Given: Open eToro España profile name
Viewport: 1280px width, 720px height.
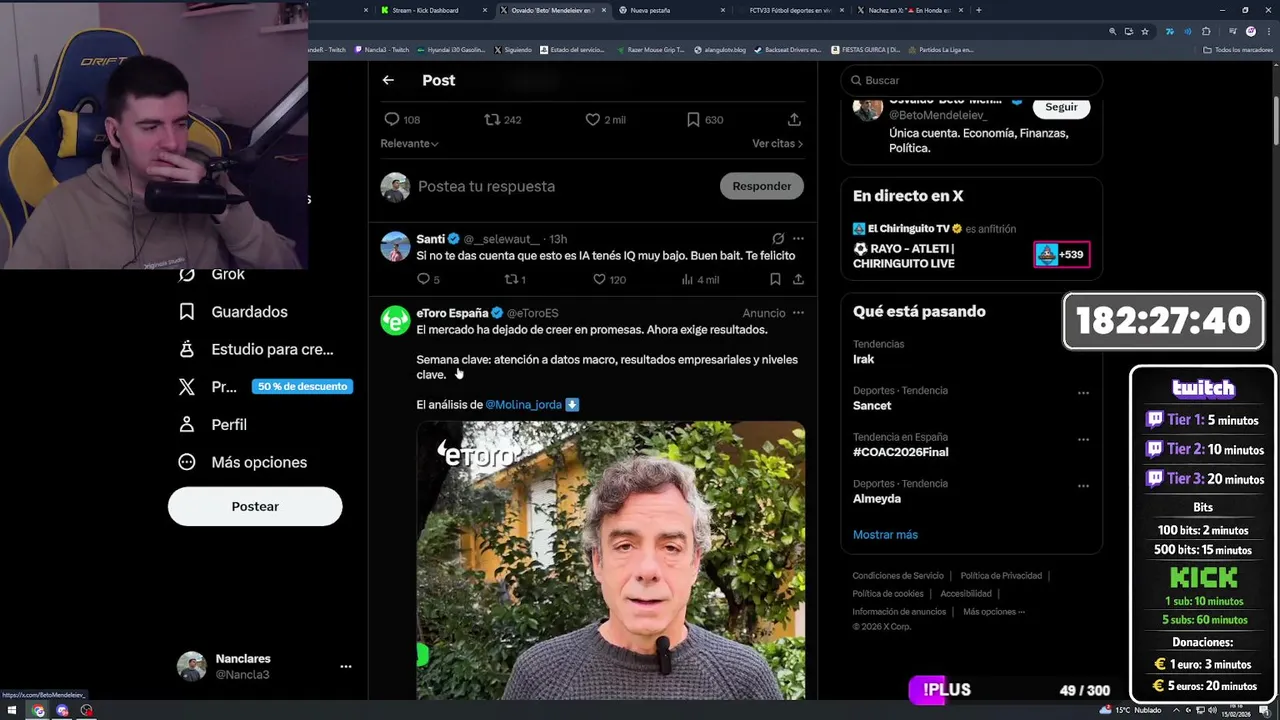Looking at the screenshot, I should (x=452, y=313).
